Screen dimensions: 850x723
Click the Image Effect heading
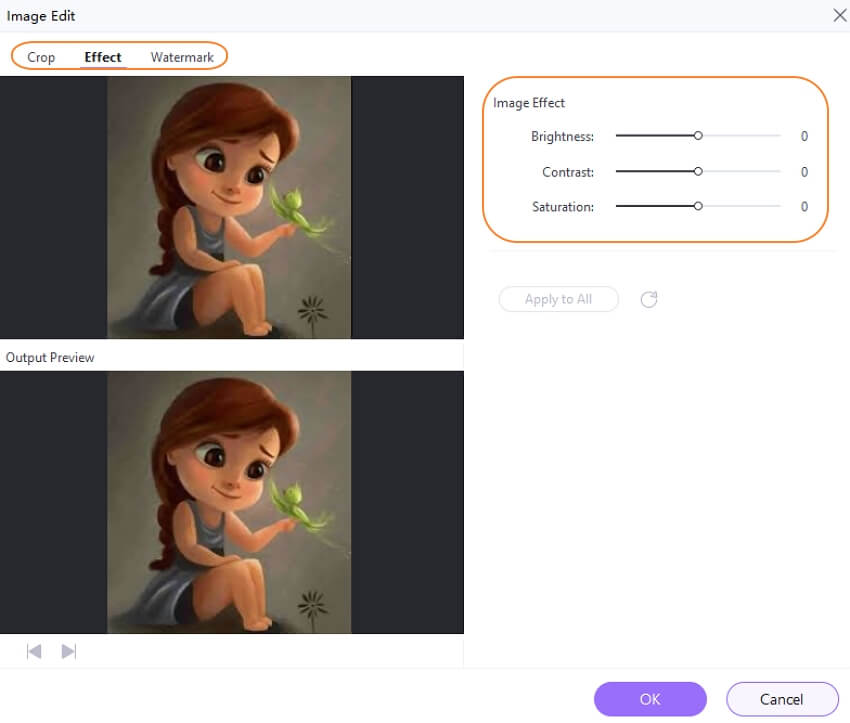(x=529, y=103)
